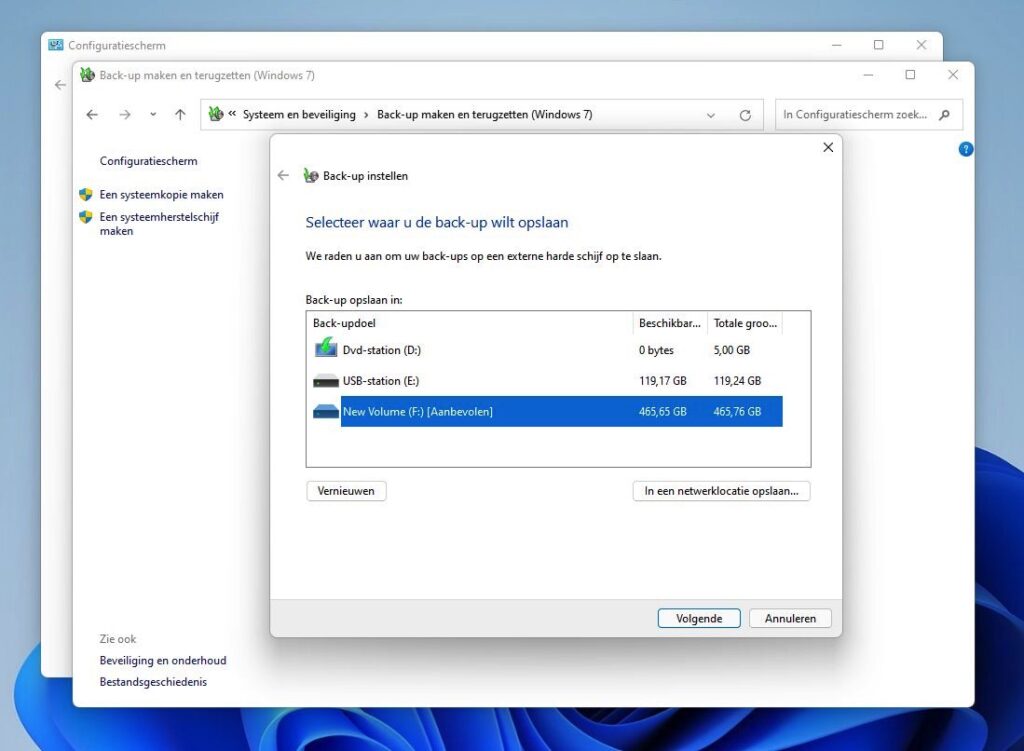Click the 119,17 GB available value

[x=662, y=381]
